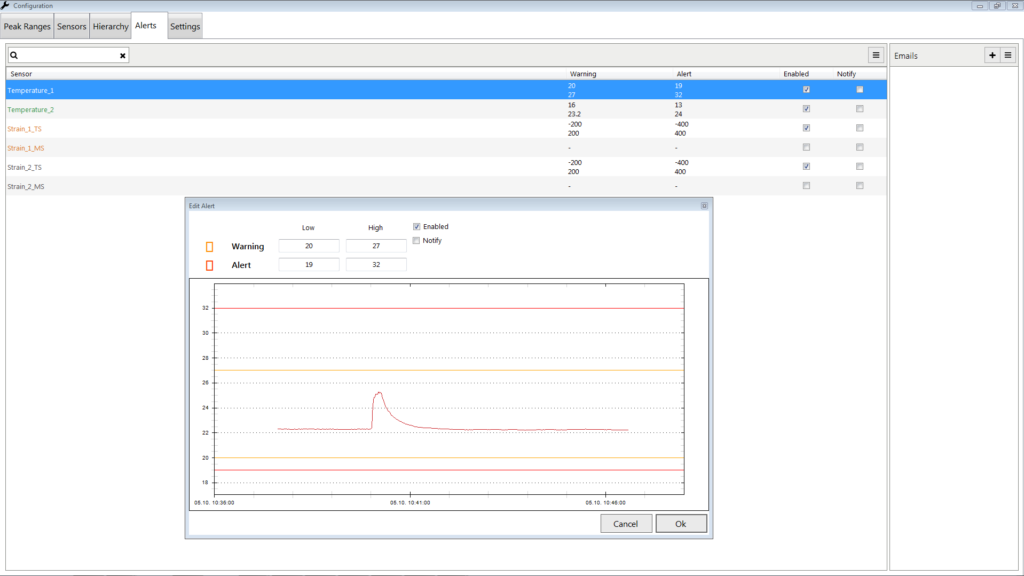This screenshot has height=576, width=1024.
Task: Select the Strain_2_MS sensor row
Action: point(446,186)
